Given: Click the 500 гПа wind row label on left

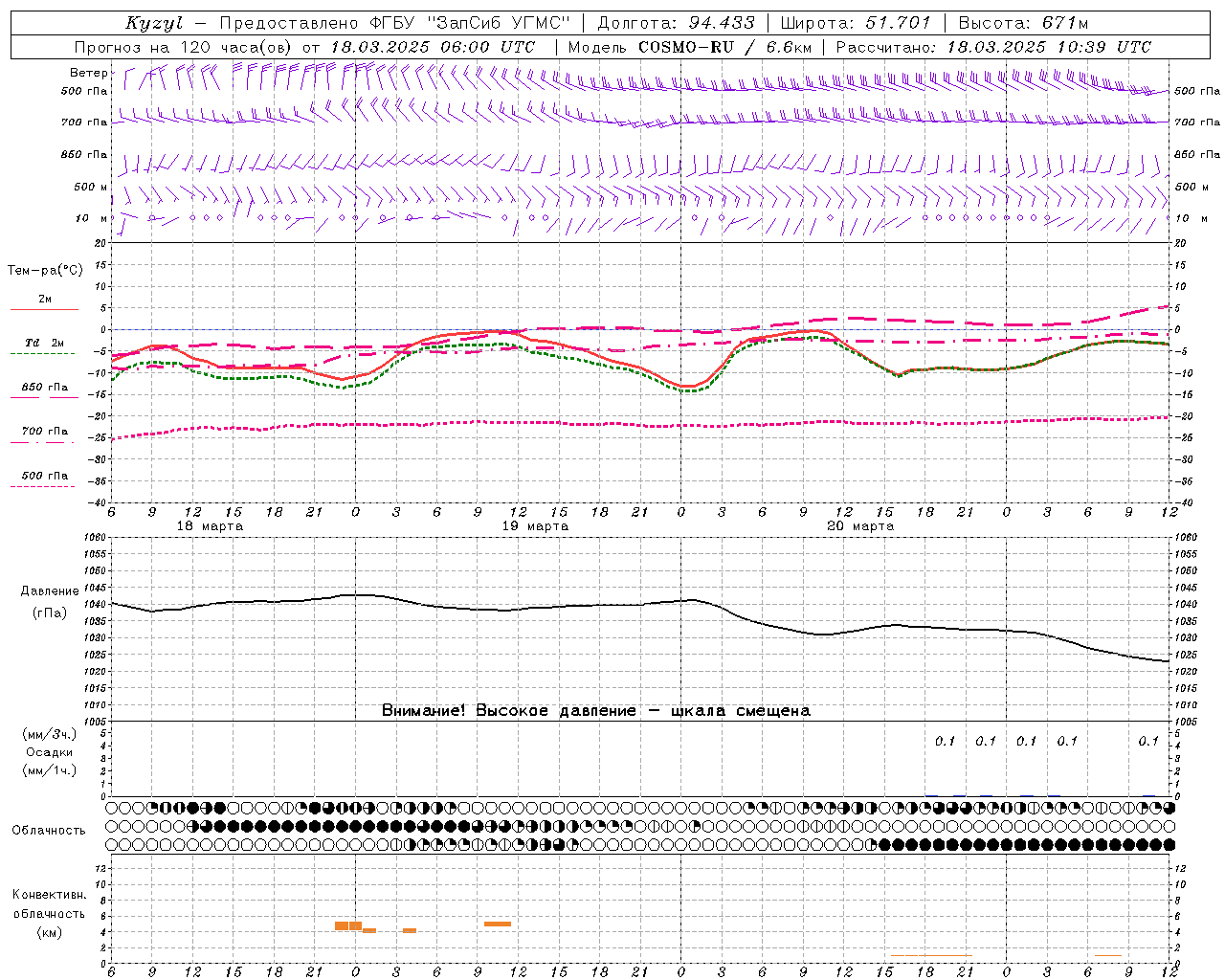Looking at the screenshot, I should click(x=84, y=91).
